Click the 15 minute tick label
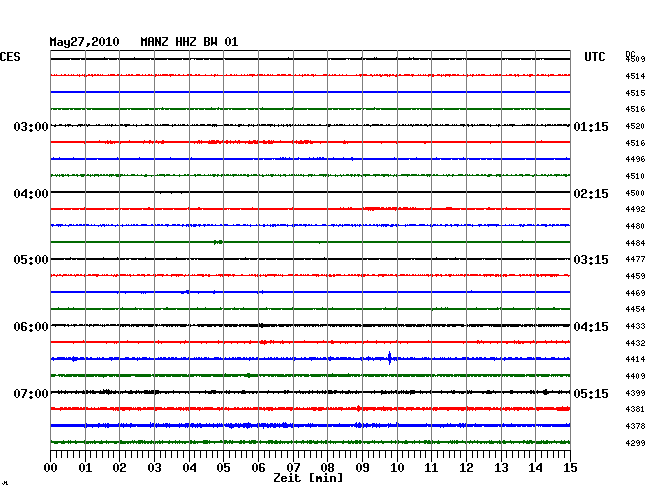 pyautogui.click(x=569, y=468)
